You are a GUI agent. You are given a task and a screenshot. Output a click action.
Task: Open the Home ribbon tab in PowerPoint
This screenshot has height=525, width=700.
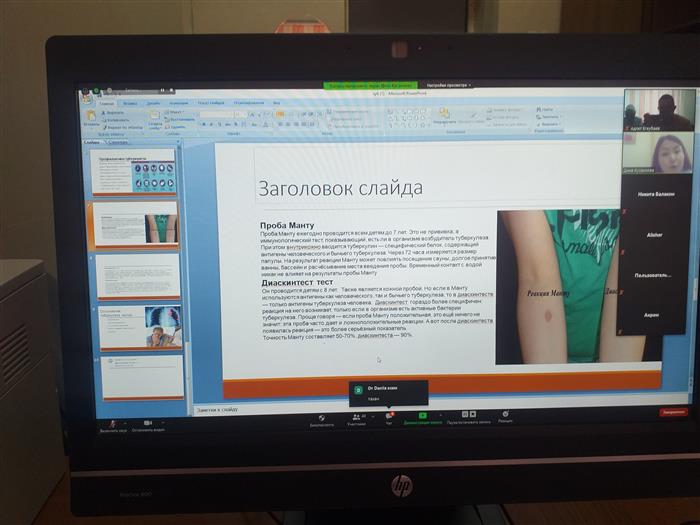(107, 102)
